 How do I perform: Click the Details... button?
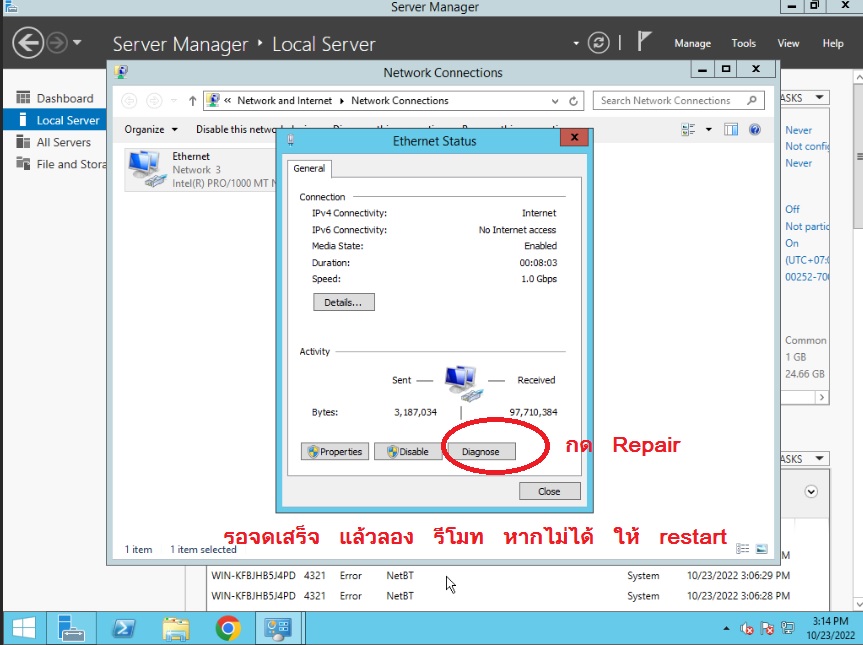click(343, 302)
